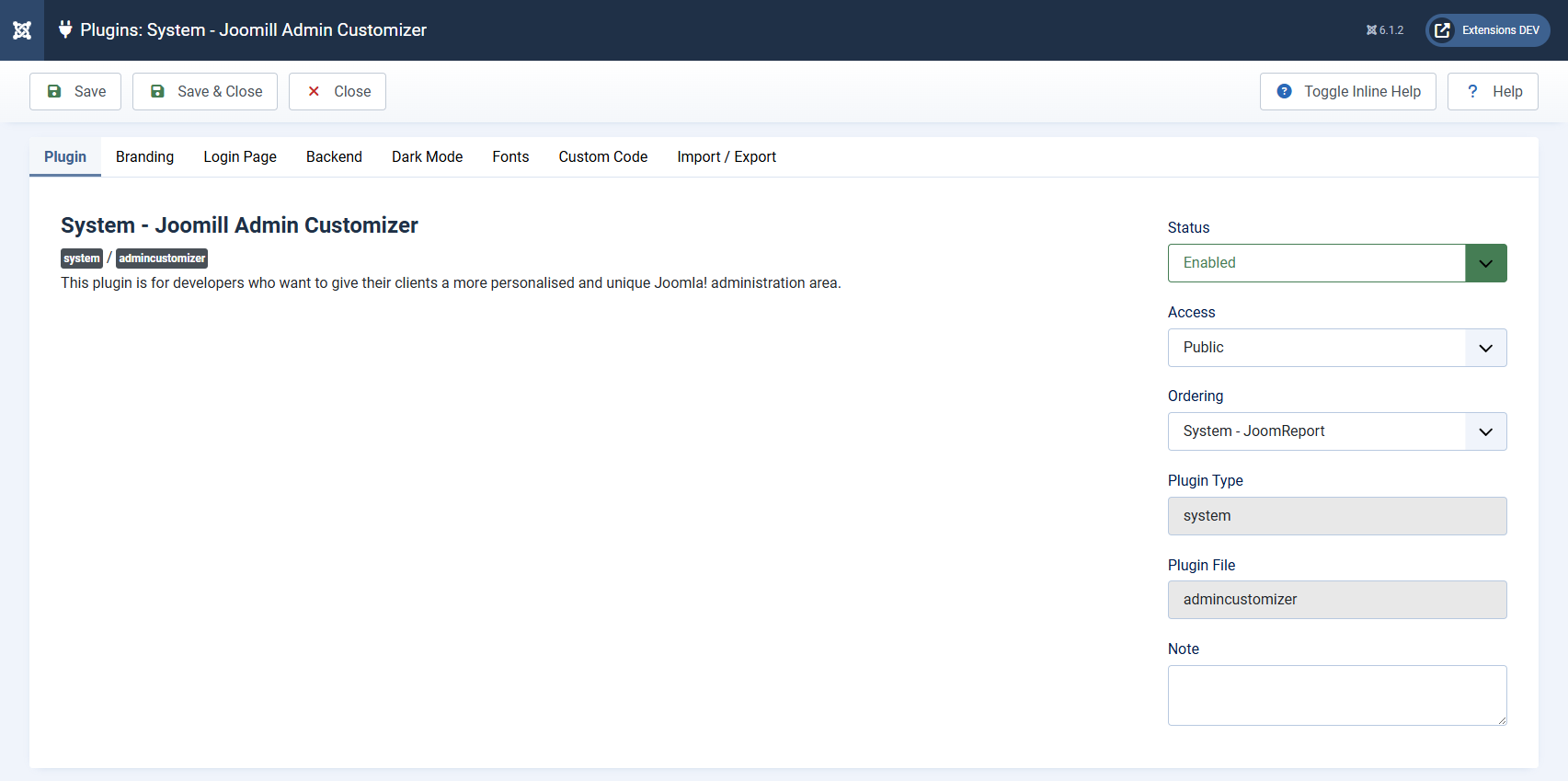Click the plugin description paragraph
The image size is (1568, 781).
coord(451,283)
